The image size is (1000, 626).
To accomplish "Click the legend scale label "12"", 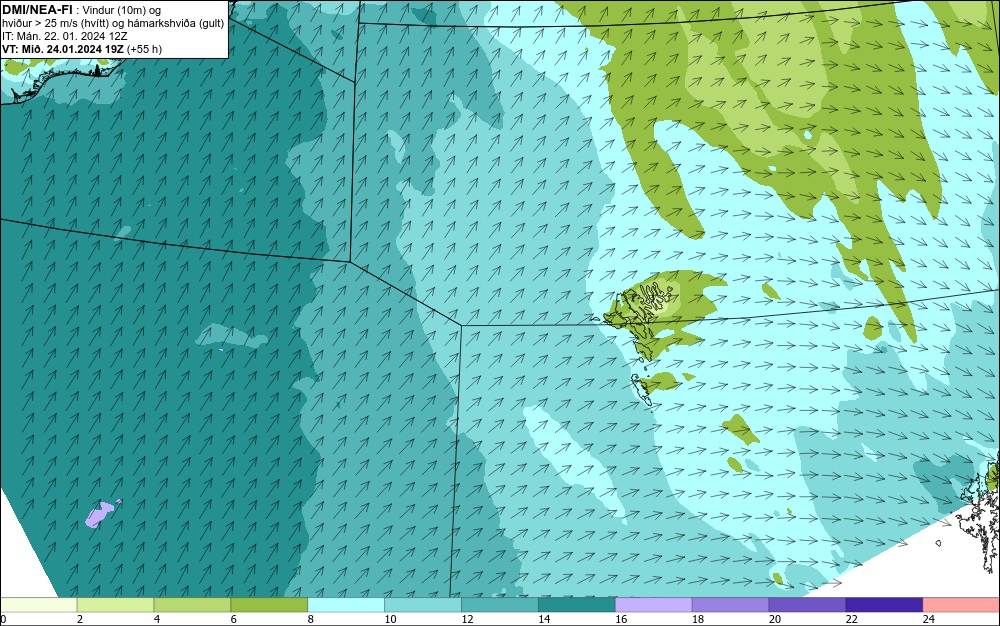I will click(467, 619).
